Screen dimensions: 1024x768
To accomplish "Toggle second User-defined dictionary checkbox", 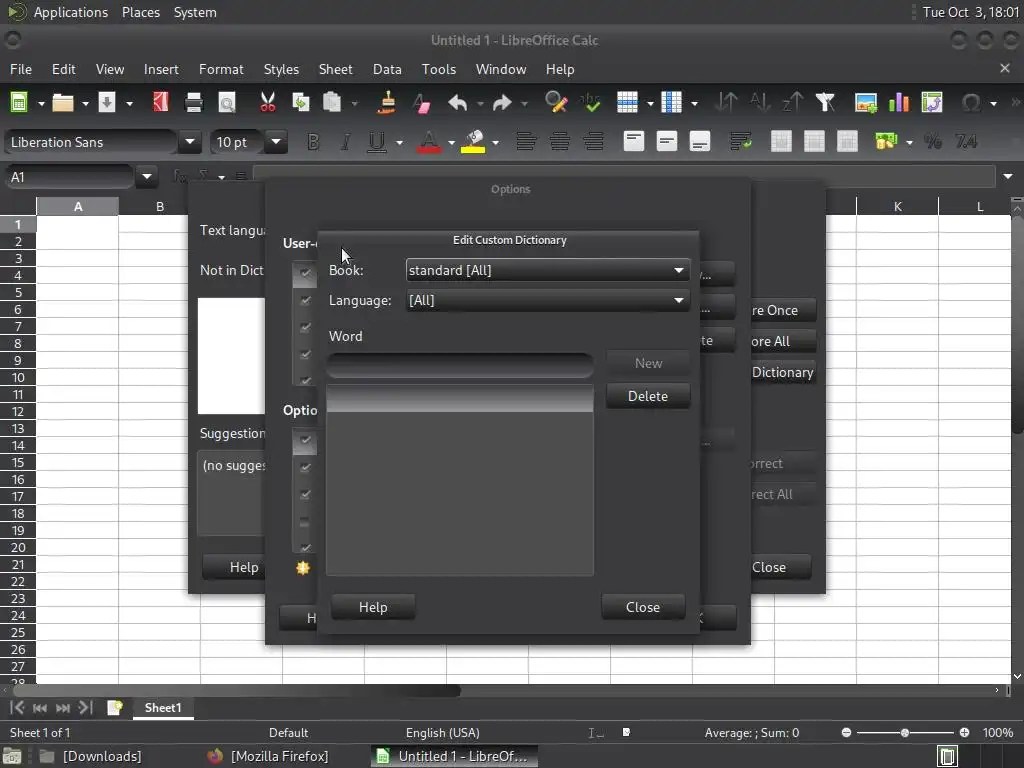I will point(305,300).
